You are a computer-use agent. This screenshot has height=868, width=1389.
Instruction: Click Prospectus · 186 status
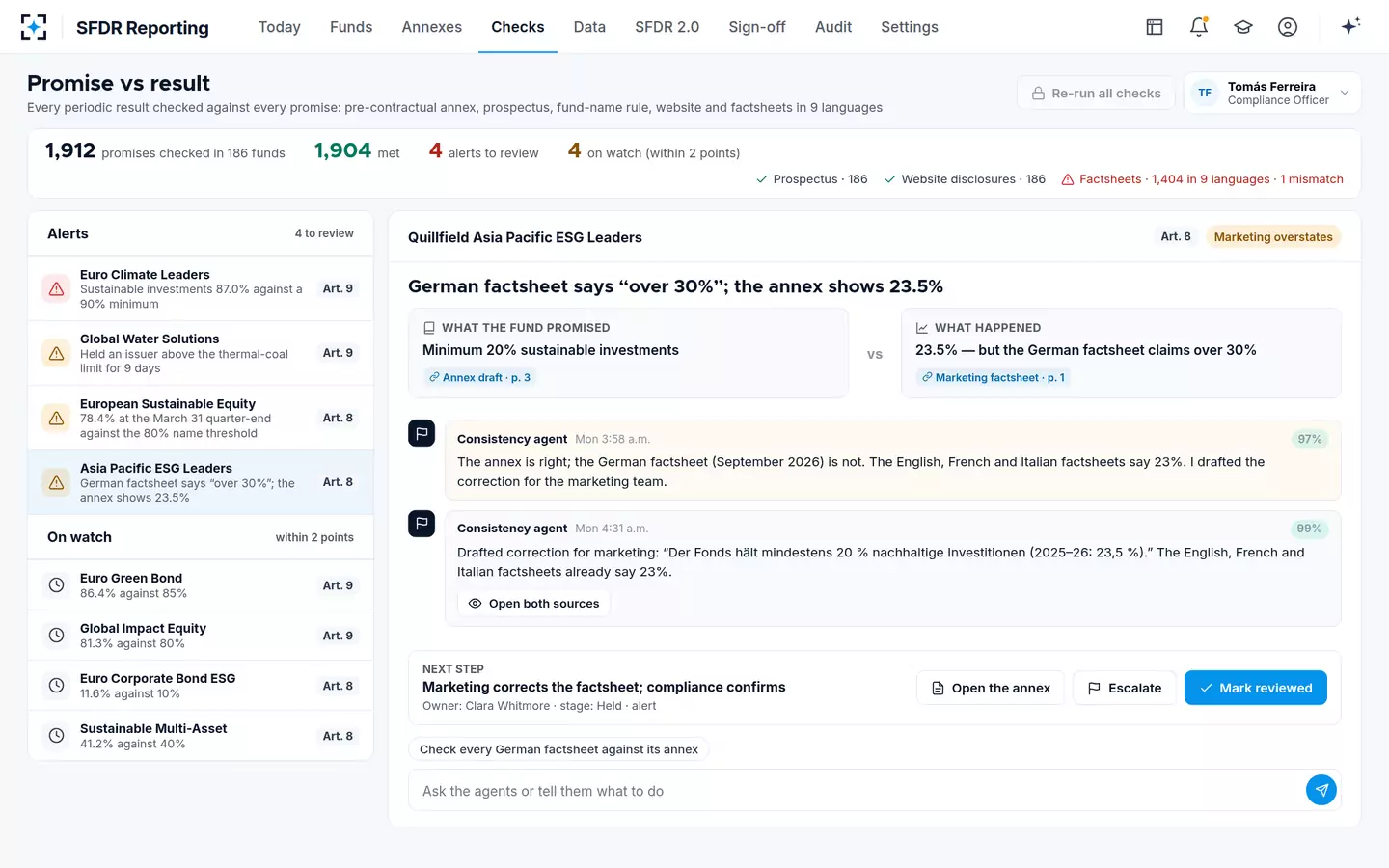[x=811, y=179]
